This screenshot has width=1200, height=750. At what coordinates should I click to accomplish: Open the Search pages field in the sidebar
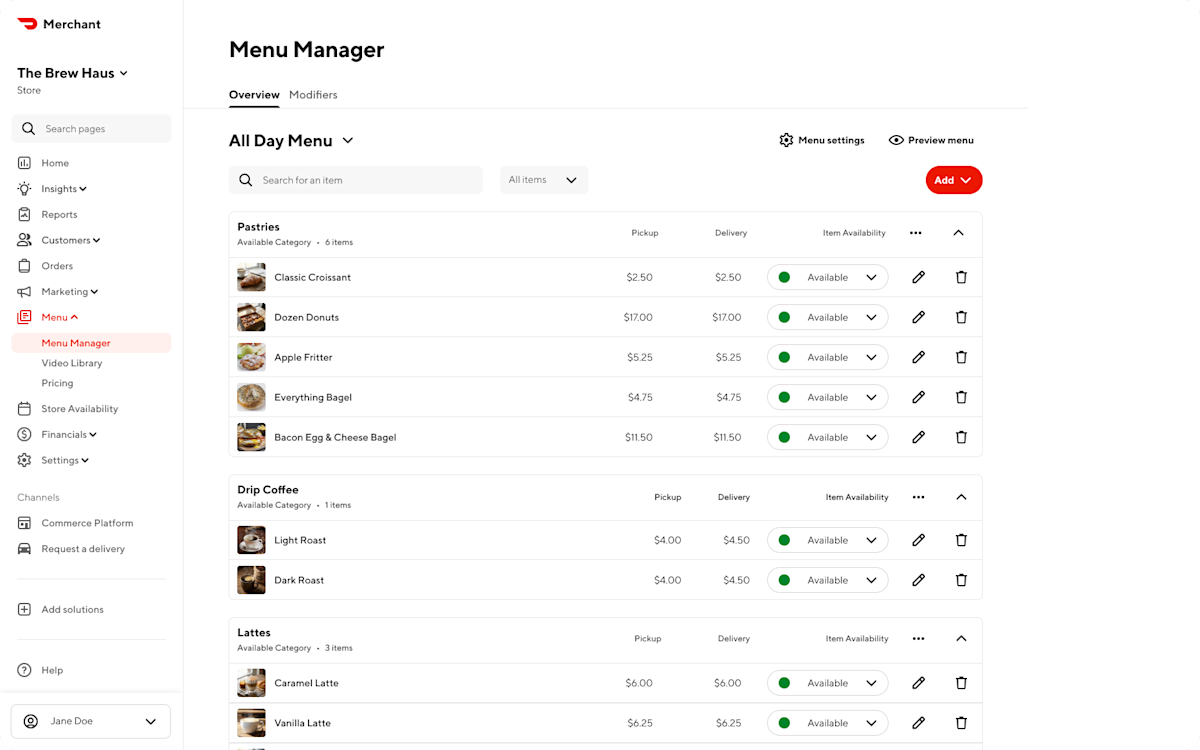91,128
